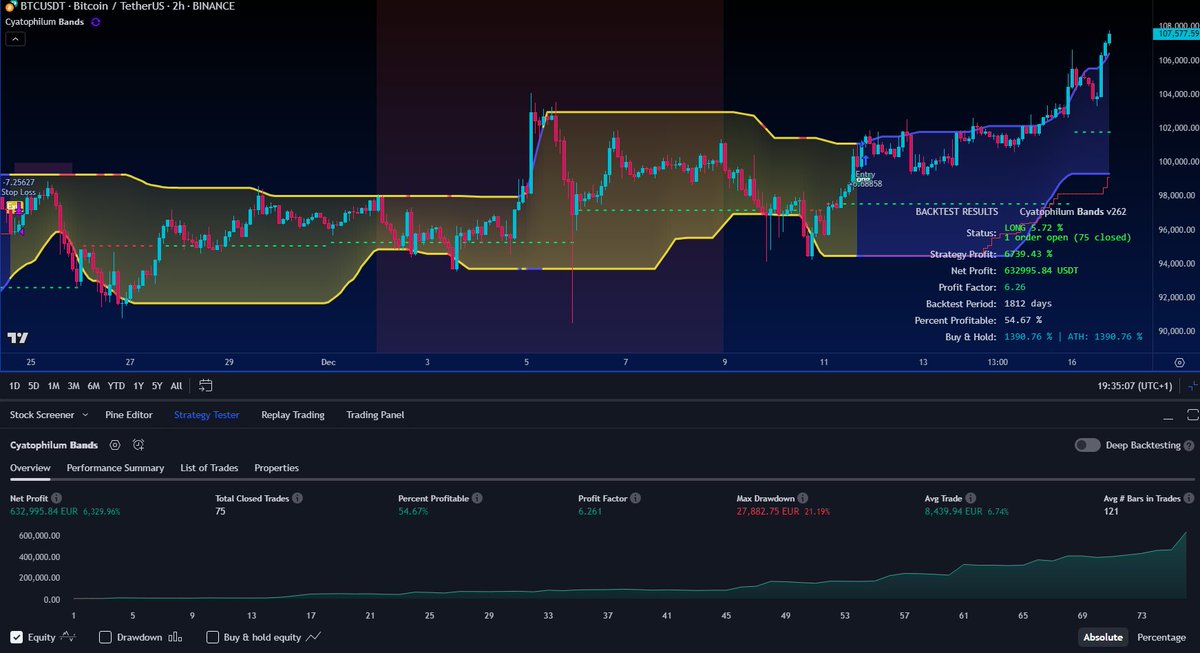Toggle the Deep Backtesting switch
This screenshot has height=653, width=1200.
click(x=1088, y=445)
